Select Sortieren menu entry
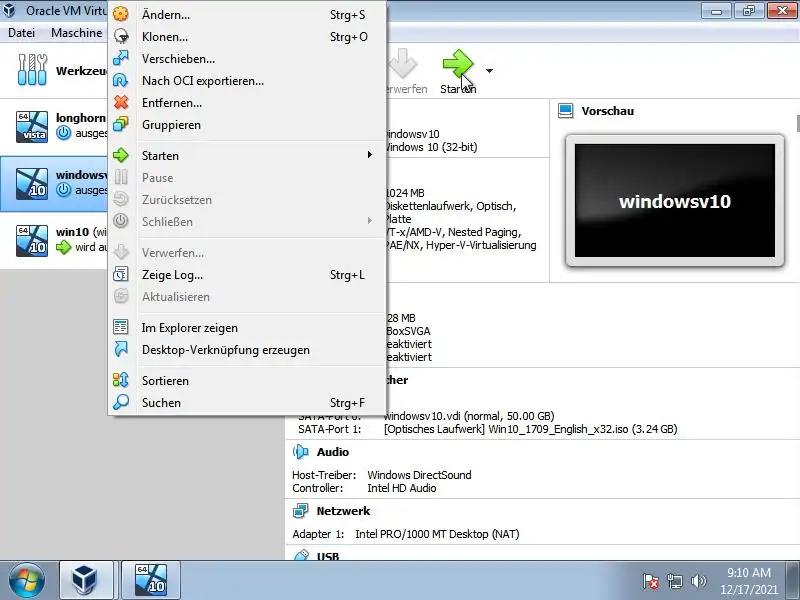Screen dimensions: 800x600 [x=247, y=381]
